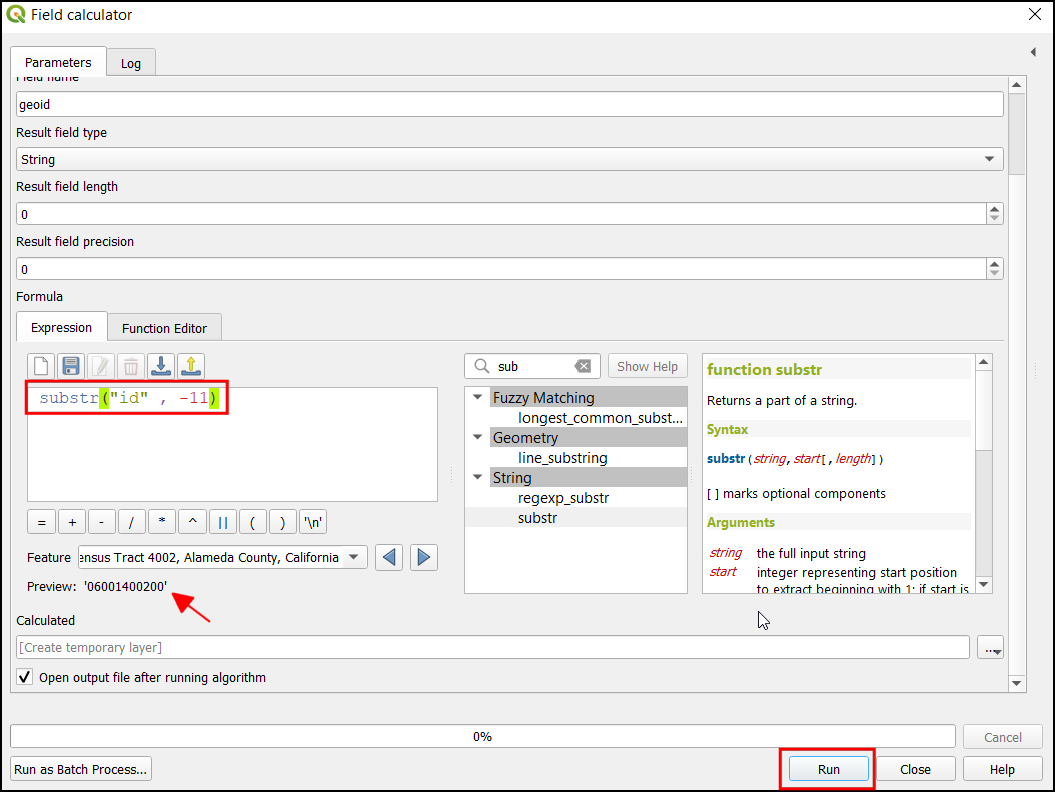
Task: Export user expressions with the upload arrow icon
Action: (191, 366)
